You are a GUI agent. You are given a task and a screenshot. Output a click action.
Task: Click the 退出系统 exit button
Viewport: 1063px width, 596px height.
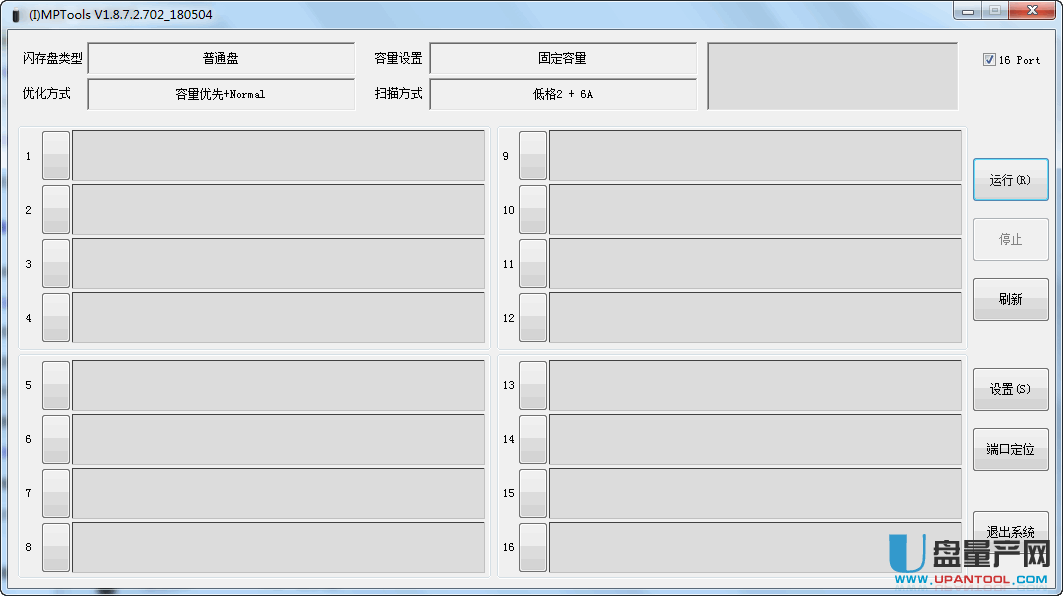tap(1010, 531)
